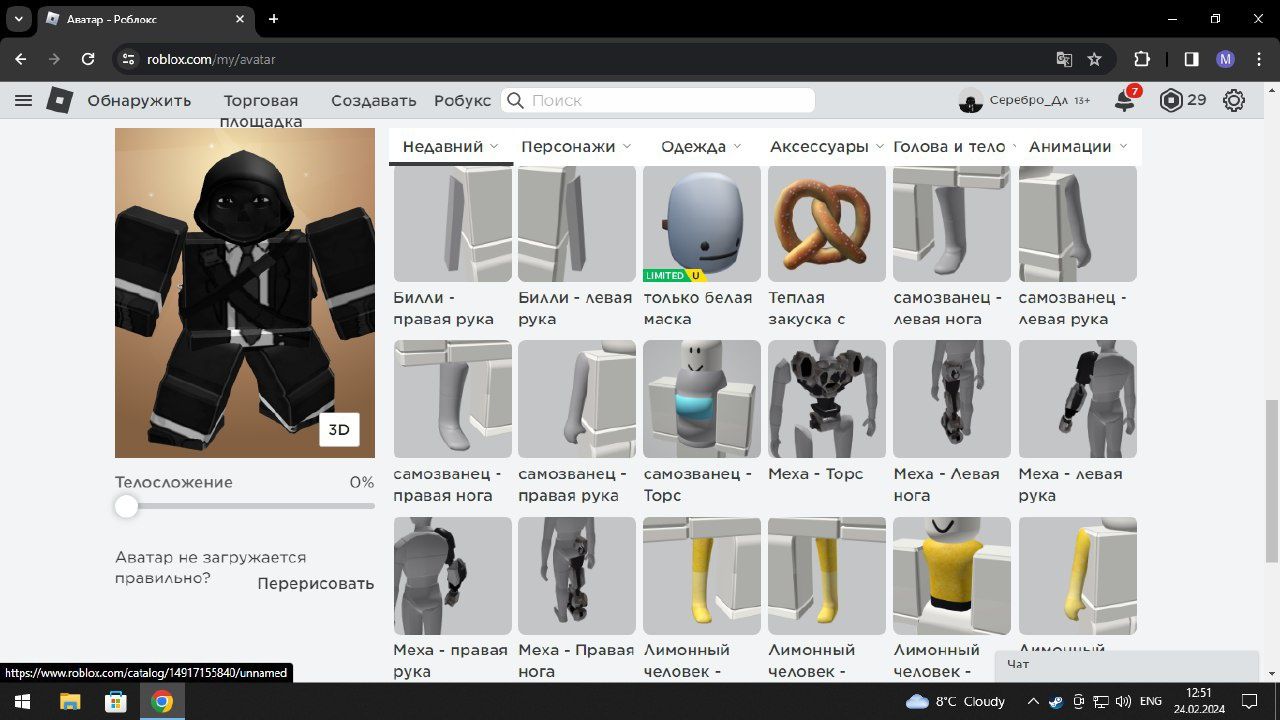
Task: Expand the Недавний dropdown
Action: [450, 146]
